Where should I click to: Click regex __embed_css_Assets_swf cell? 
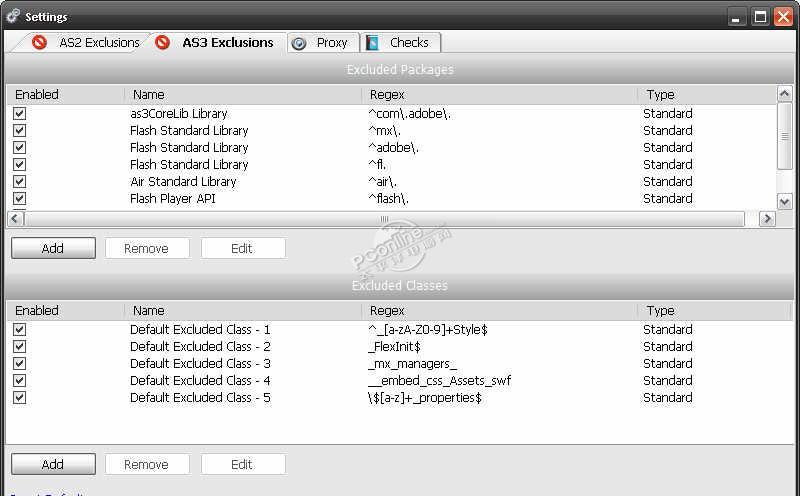439,380
